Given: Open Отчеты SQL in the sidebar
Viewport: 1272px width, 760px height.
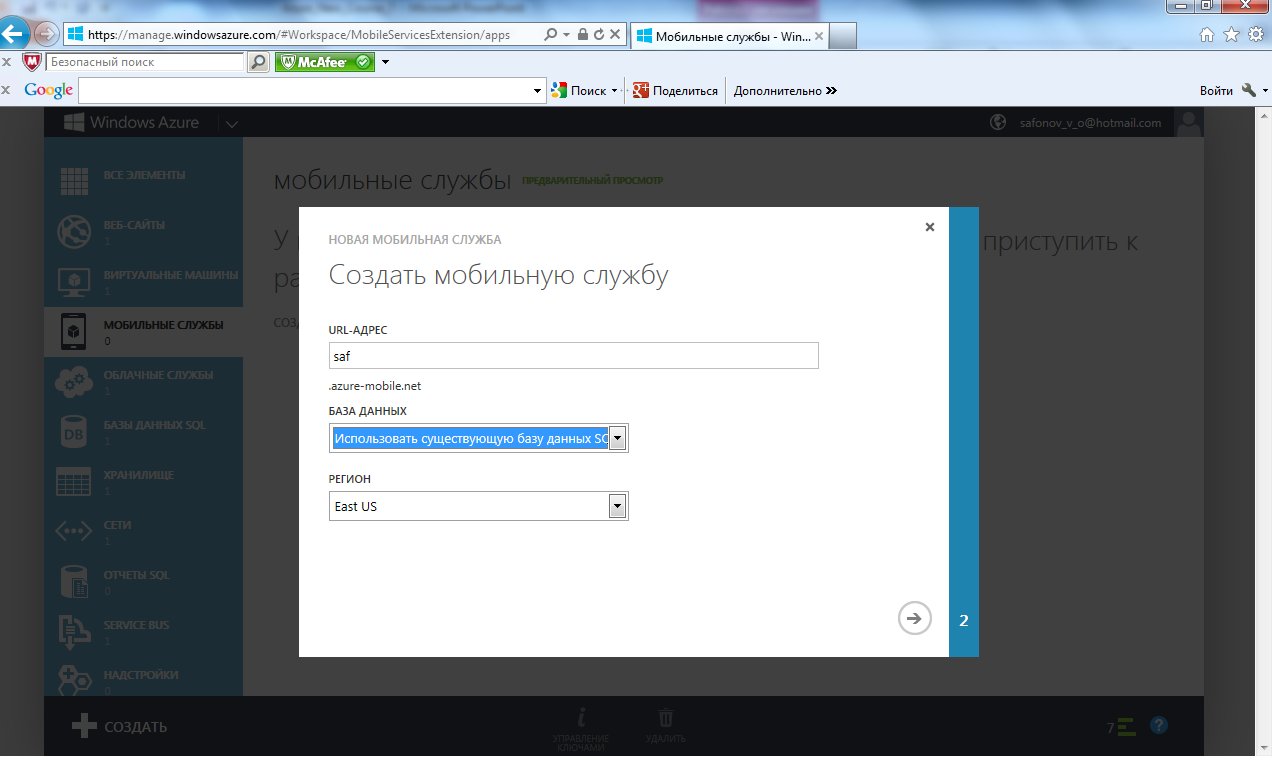Looking at the screenshot, I should [144, 581].
